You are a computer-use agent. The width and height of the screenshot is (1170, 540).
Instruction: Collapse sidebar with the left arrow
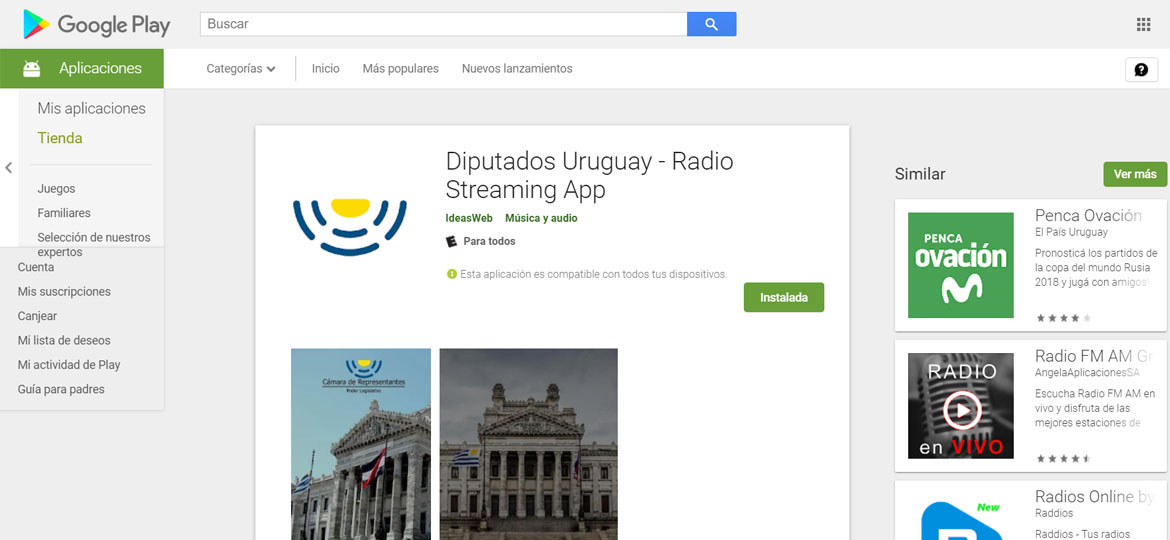(9, 168)
